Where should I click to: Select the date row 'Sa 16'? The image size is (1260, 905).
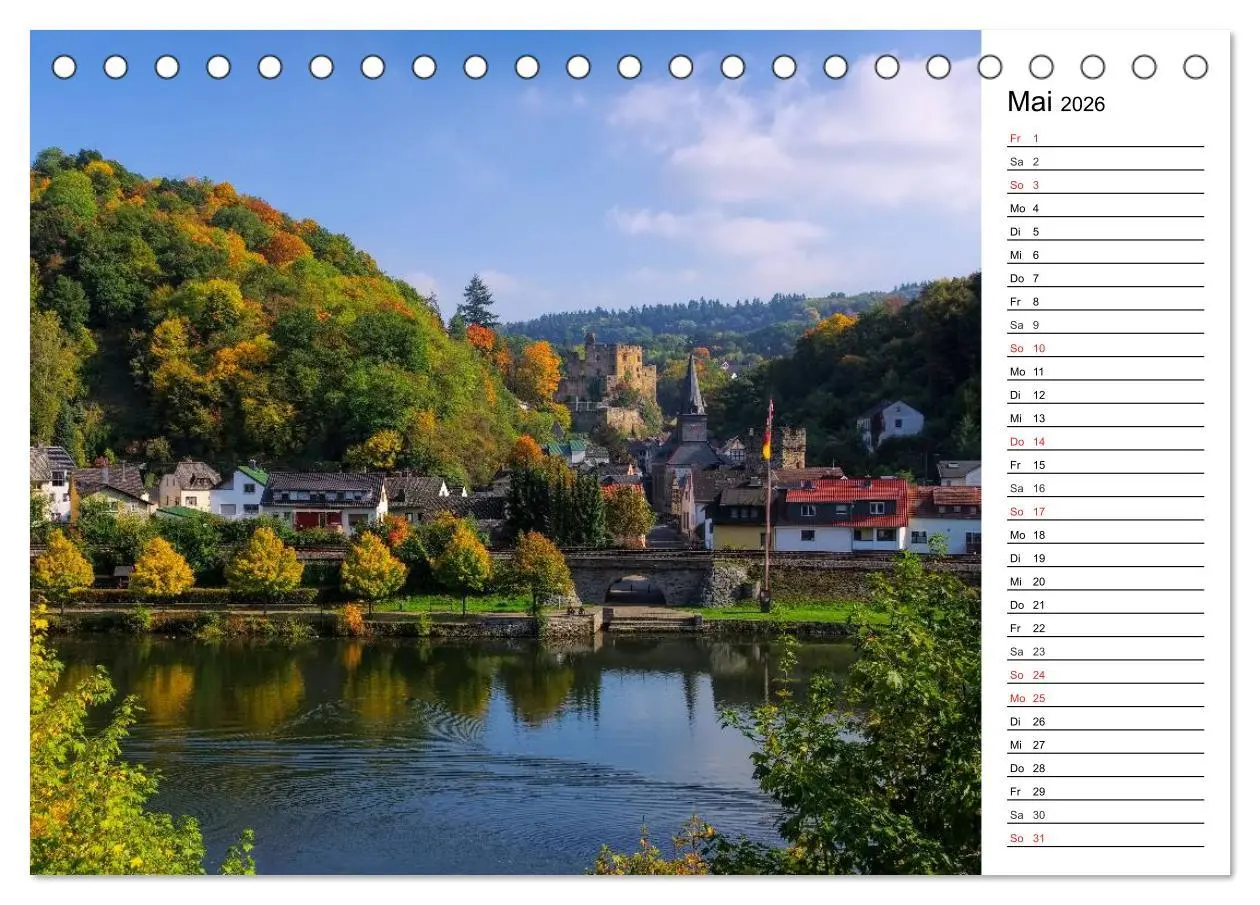(1105, 488)
